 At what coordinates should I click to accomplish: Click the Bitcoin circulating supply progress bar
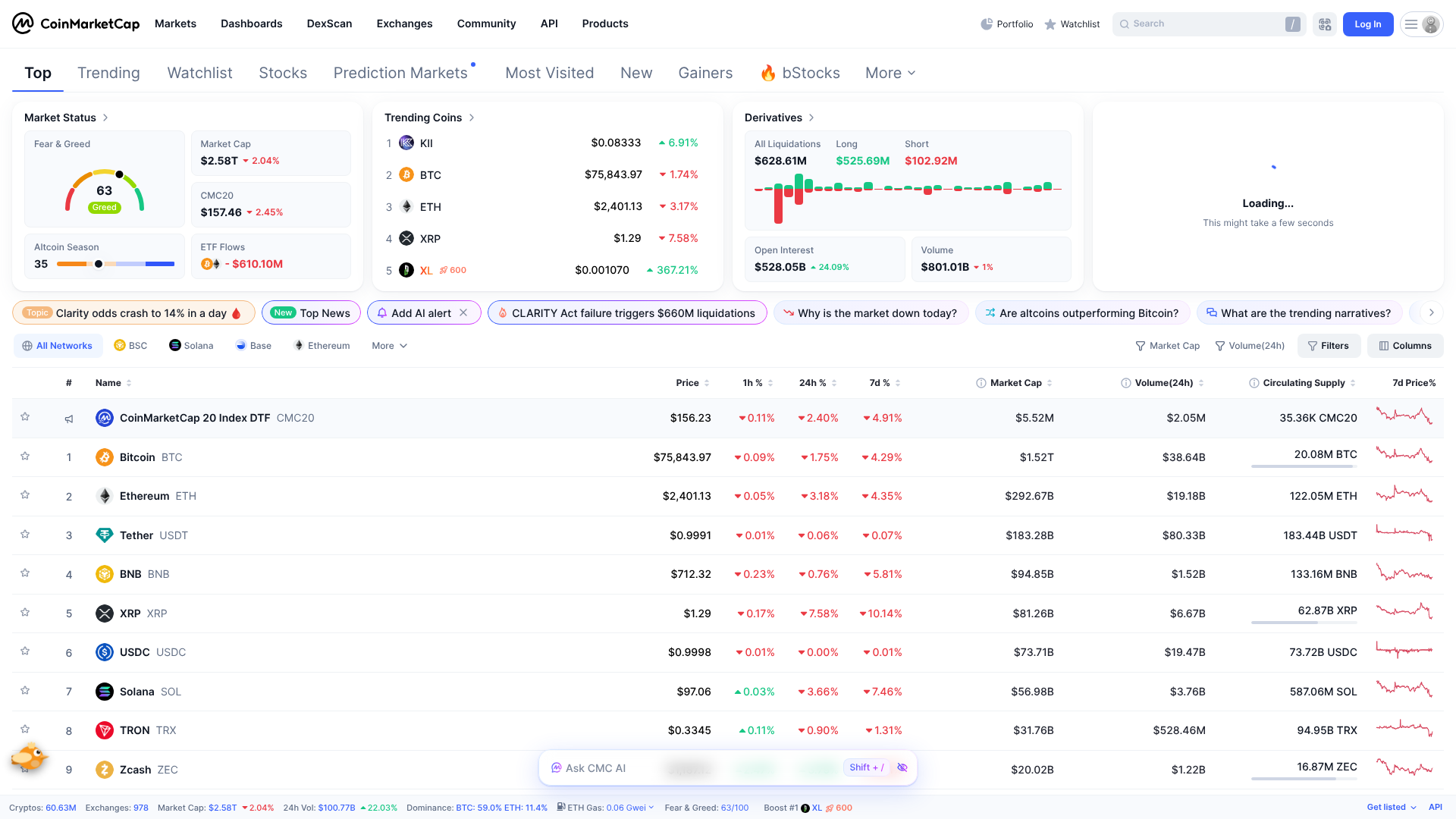[1304, 466]
